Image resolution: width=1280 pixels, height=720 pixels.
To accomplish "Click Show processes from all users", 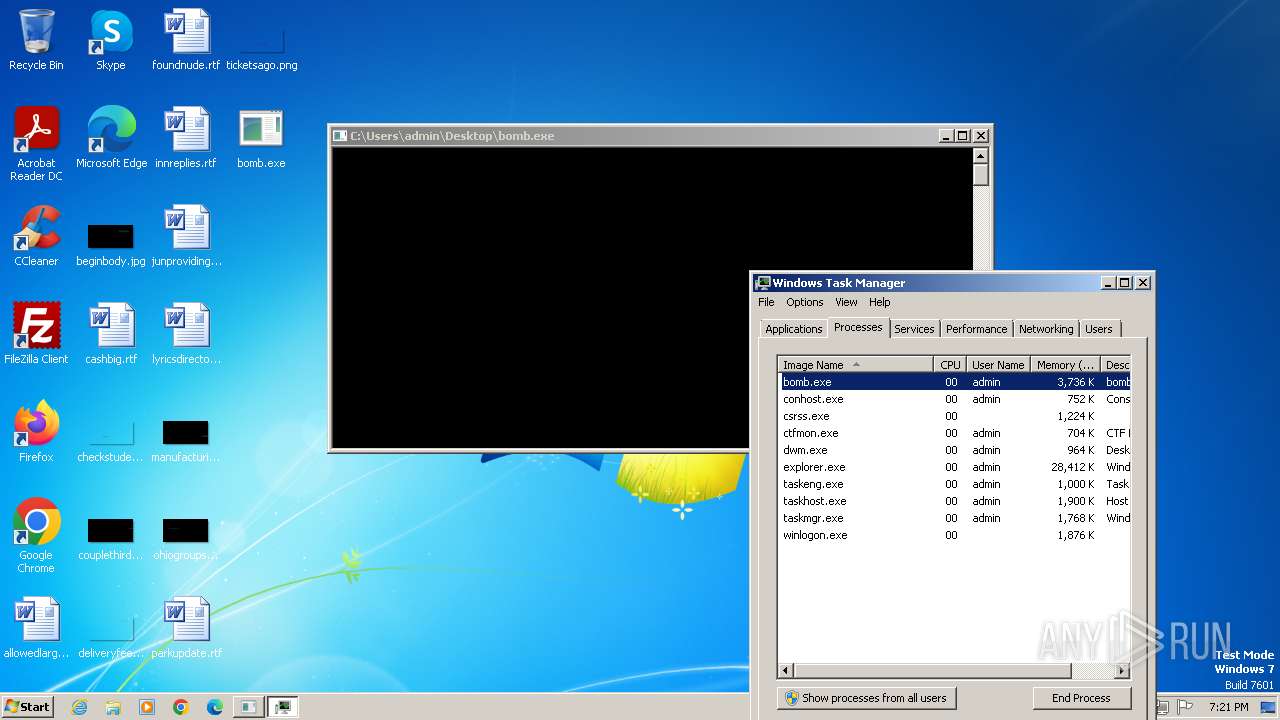I will tap(866, 698).
